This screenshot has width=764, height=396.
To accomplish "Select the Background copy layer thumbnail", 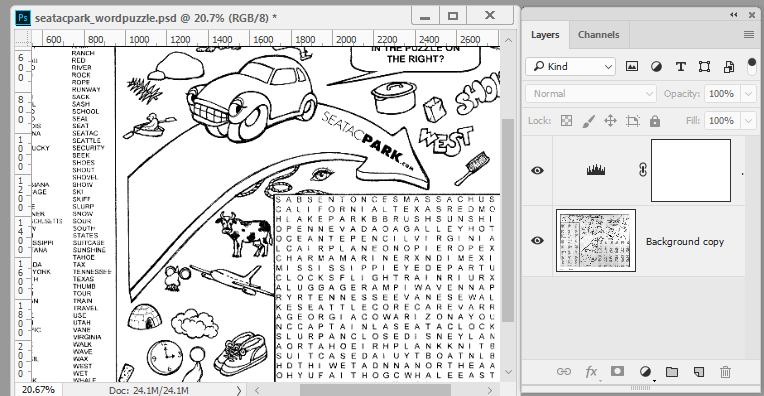I will tap(596, 241).
